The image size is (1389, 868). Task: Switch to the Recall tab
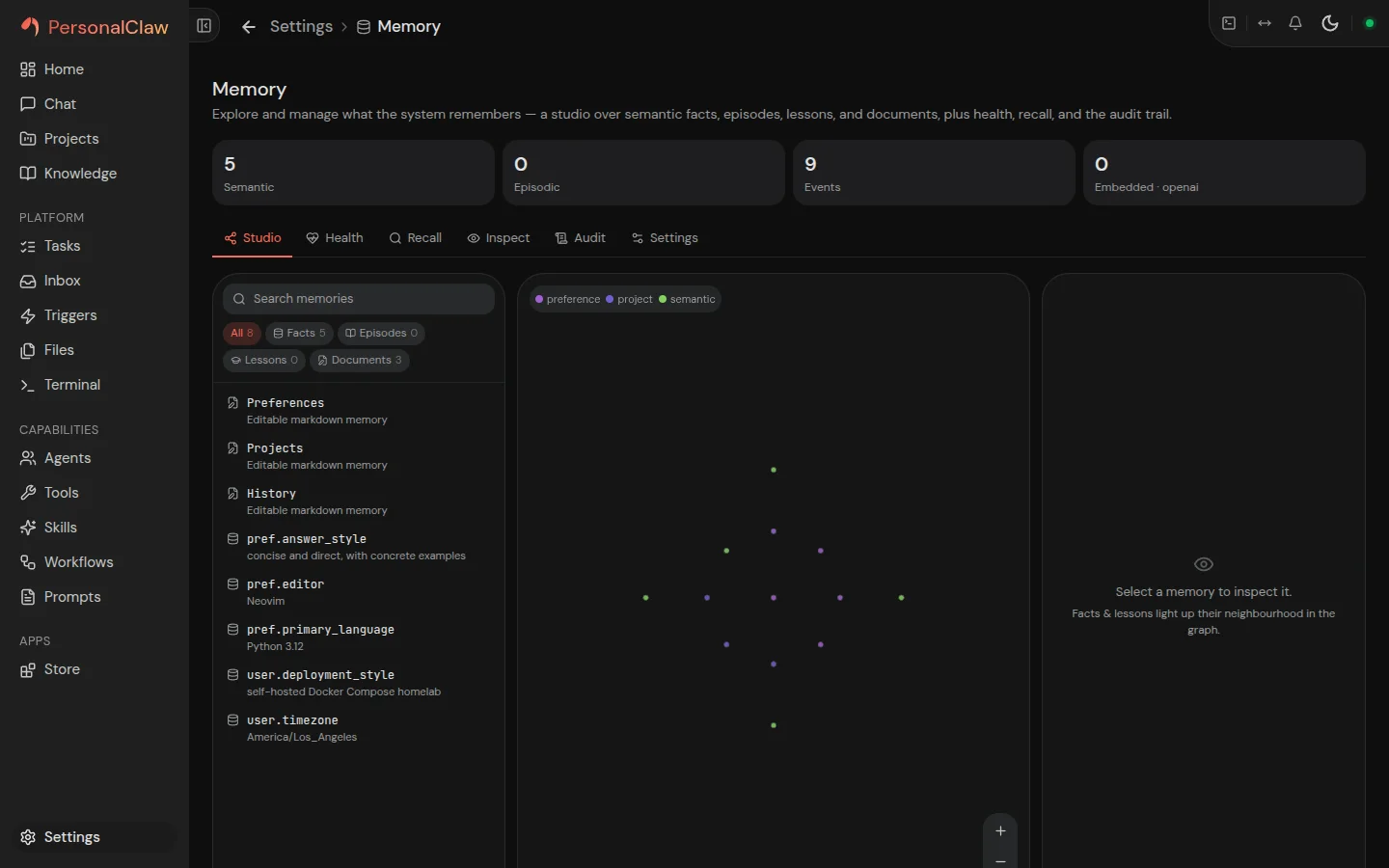click(416, 238)
